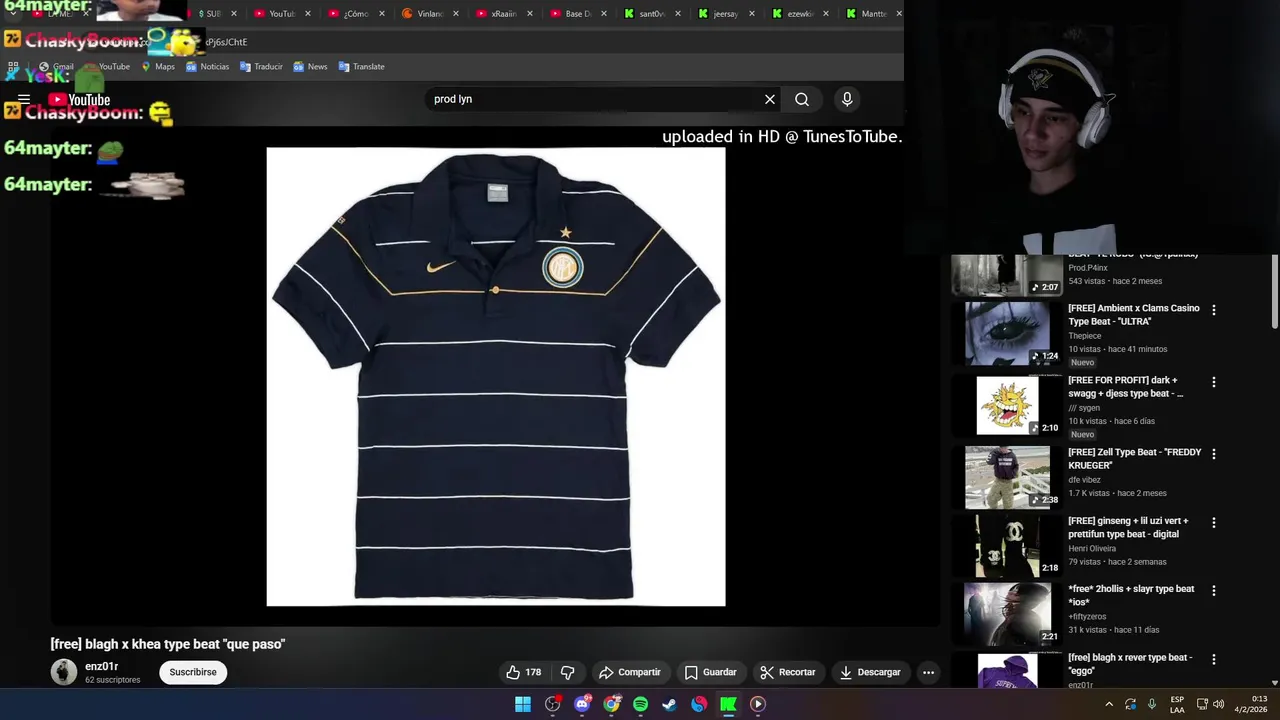Open the Windows Start menu
Screen dimensions: 1280x720
point(523,704)
